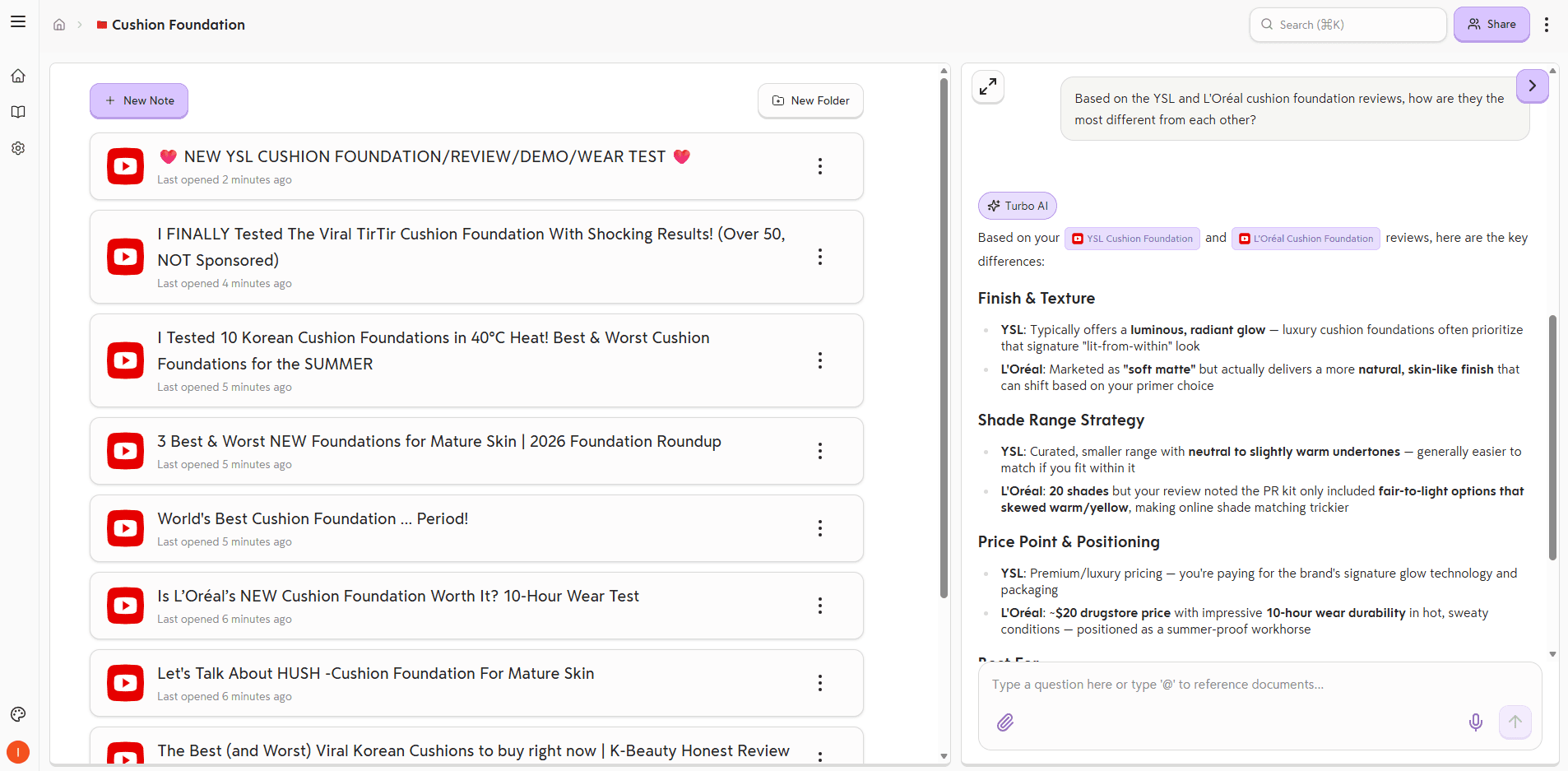1568x771 pixels.
Task: Open note Is L'Oréal's NEW Cushion Foundation Worth It
Action: pyautogui.click(x=476, y=606)
